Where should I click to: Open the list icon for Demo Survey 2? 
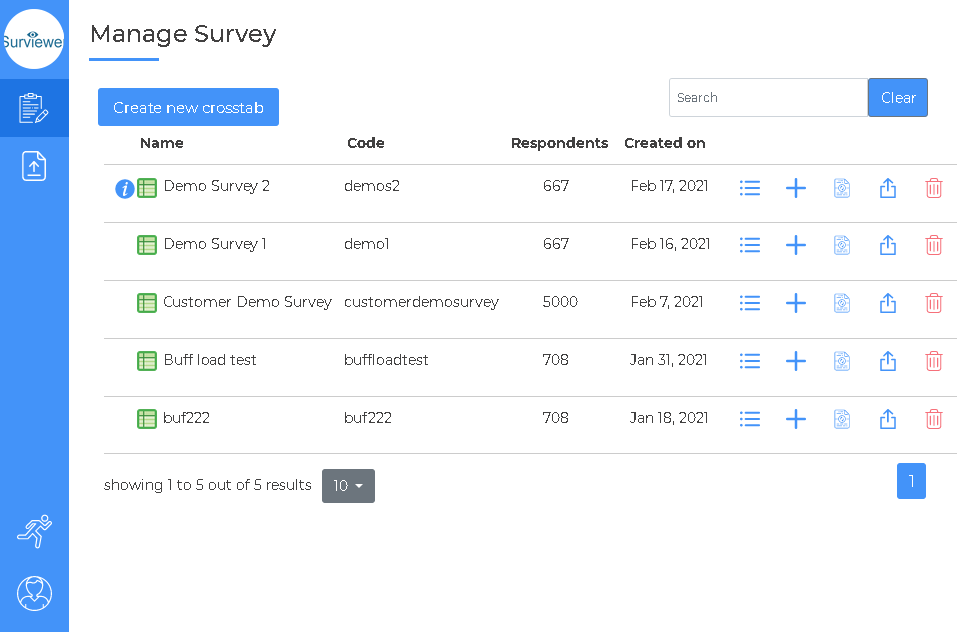749,188
